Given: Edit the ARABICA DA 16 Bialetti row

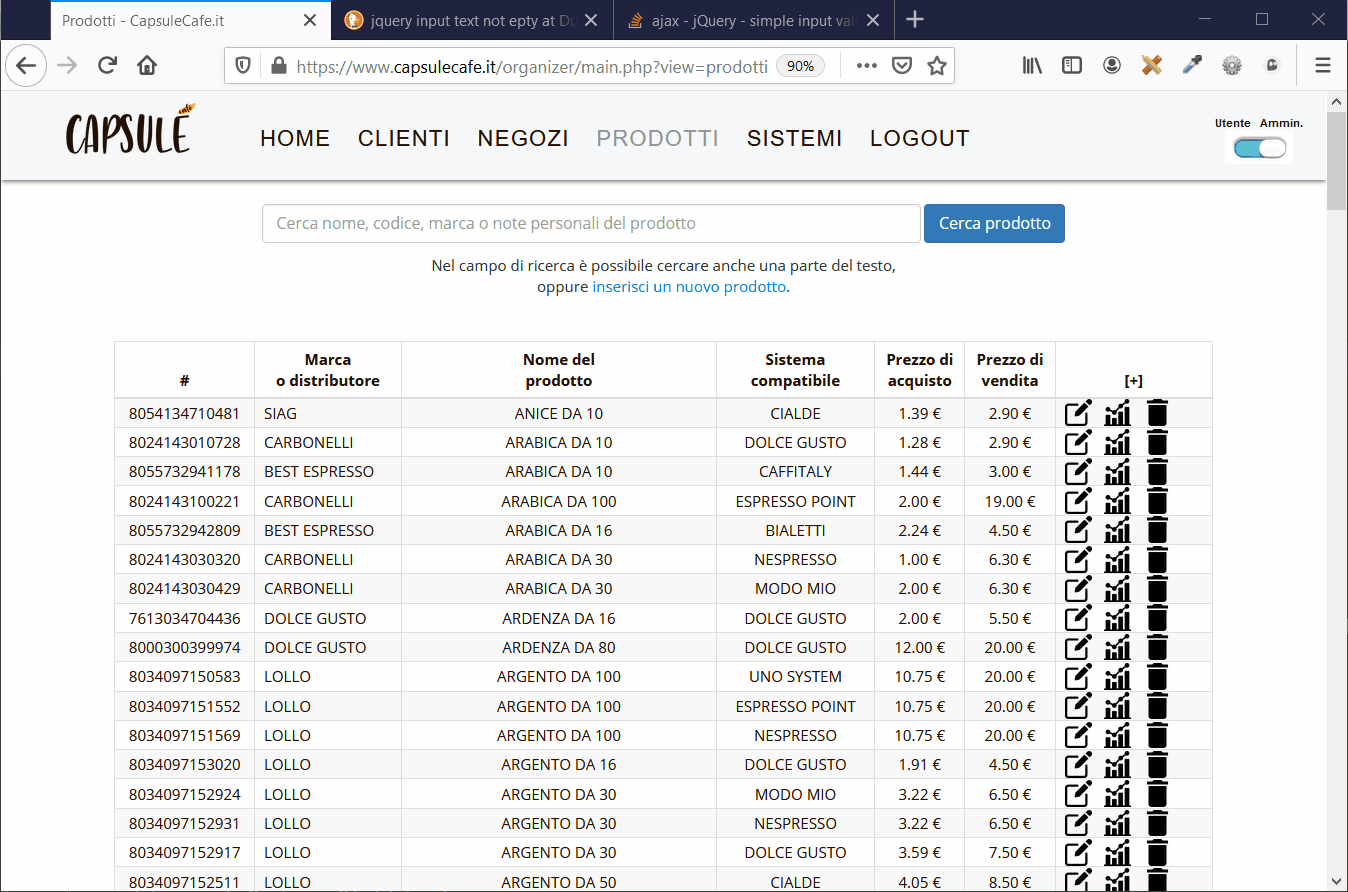Looking at the screenshot, I should pos(1078,530).
